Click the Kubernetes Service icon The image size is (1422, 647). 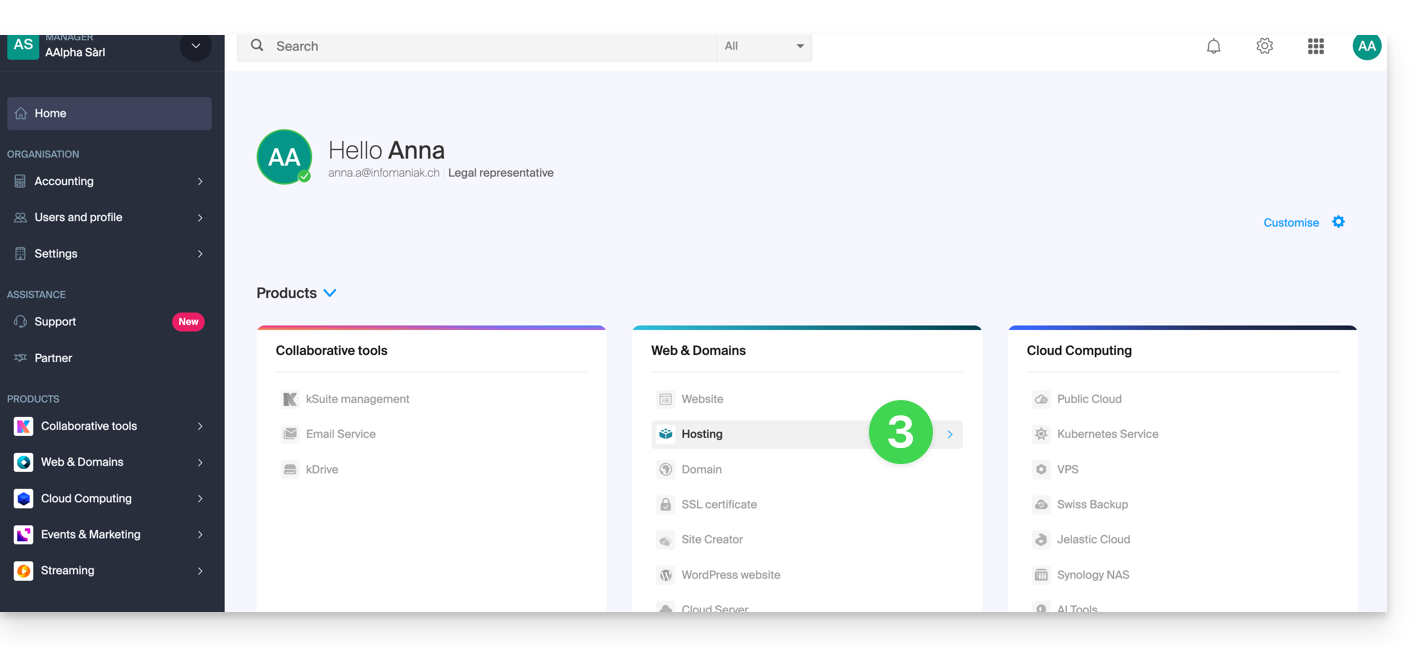1041,434
